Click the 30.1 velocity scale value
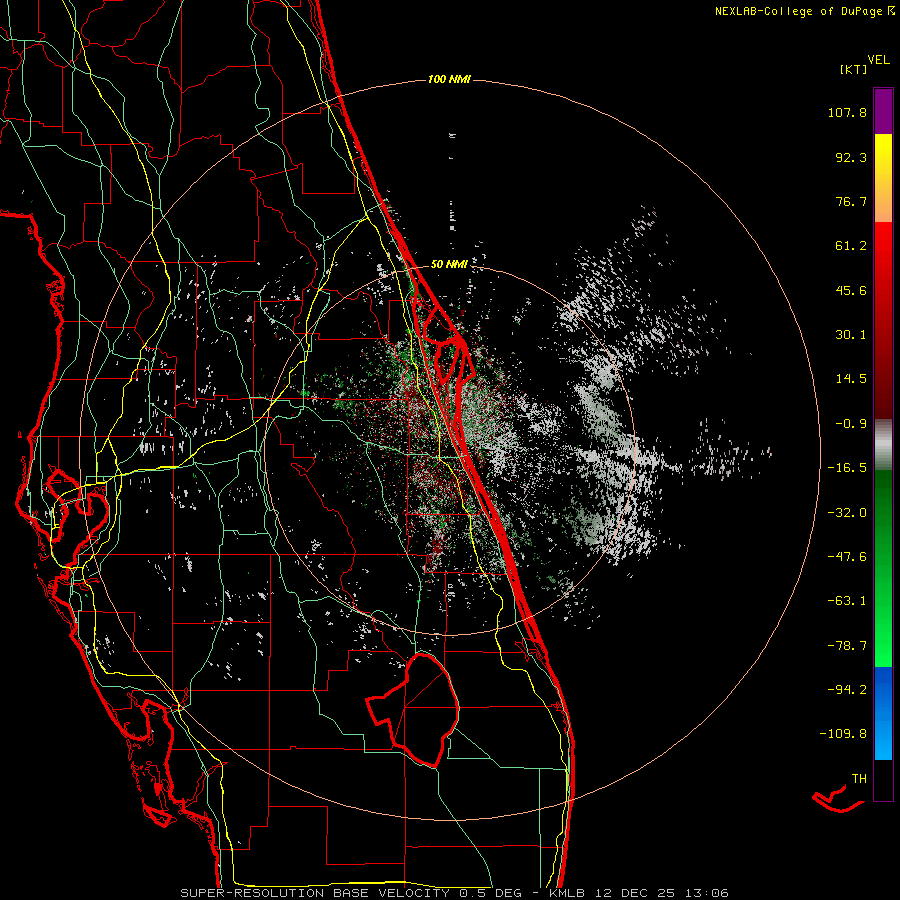The width and height of the screenshot is (900, 900). tap(851, 335)
